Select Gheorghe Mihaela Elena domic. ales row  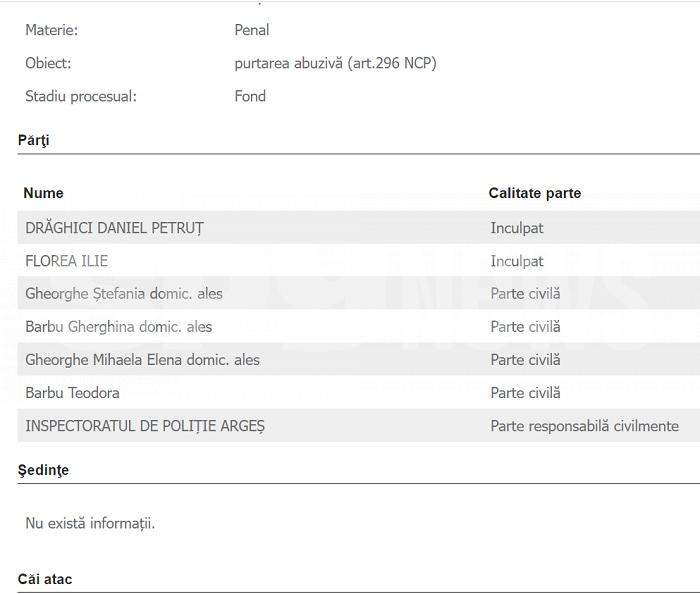(x=358, y=359)
